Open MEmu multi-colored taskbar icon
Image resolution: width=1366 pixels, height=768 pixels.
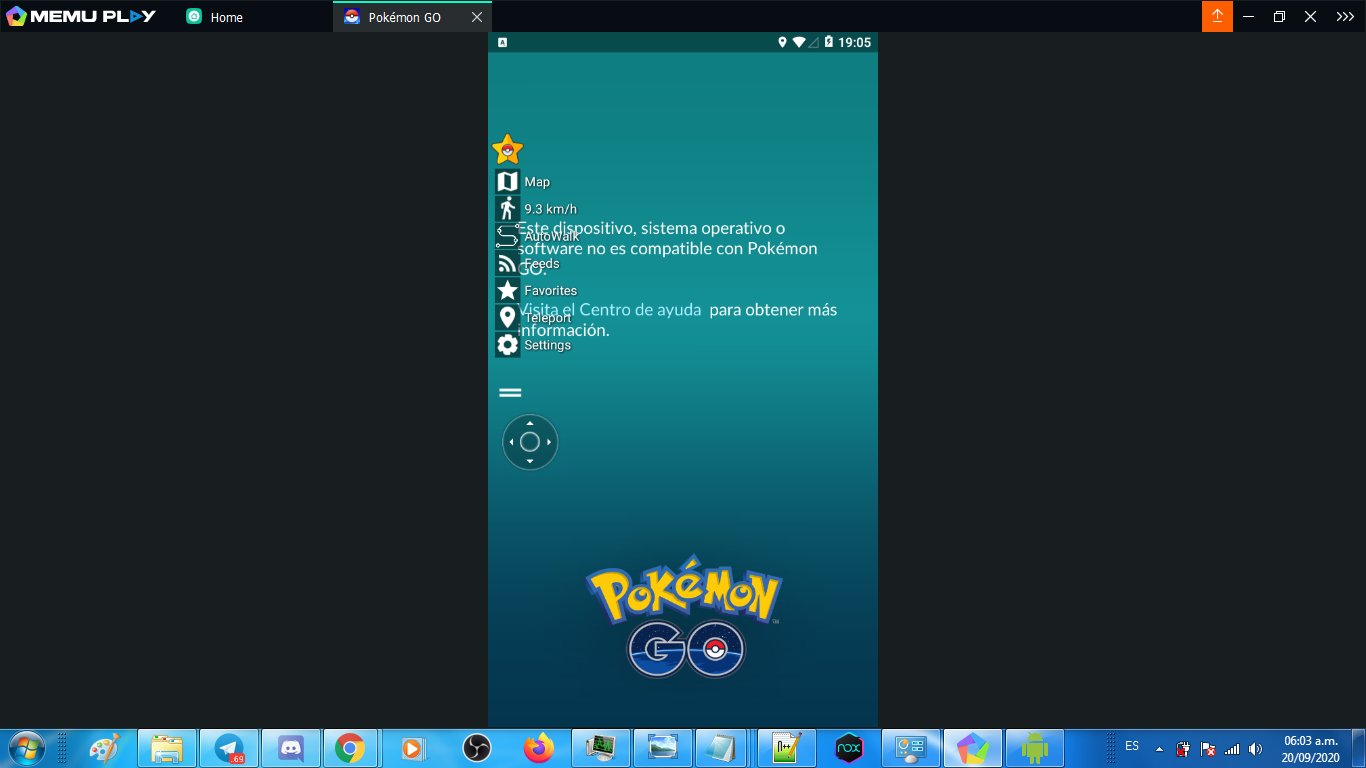coord(973,748)
